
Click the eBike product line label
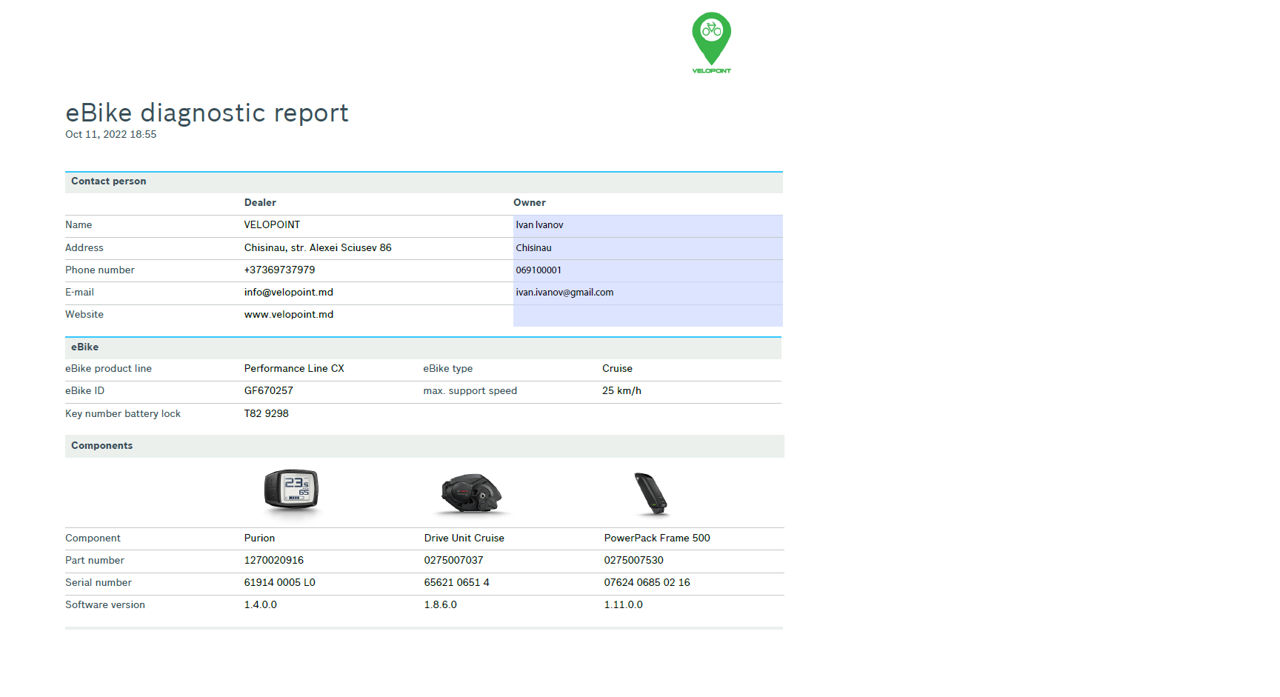click(x=109, y=369)
